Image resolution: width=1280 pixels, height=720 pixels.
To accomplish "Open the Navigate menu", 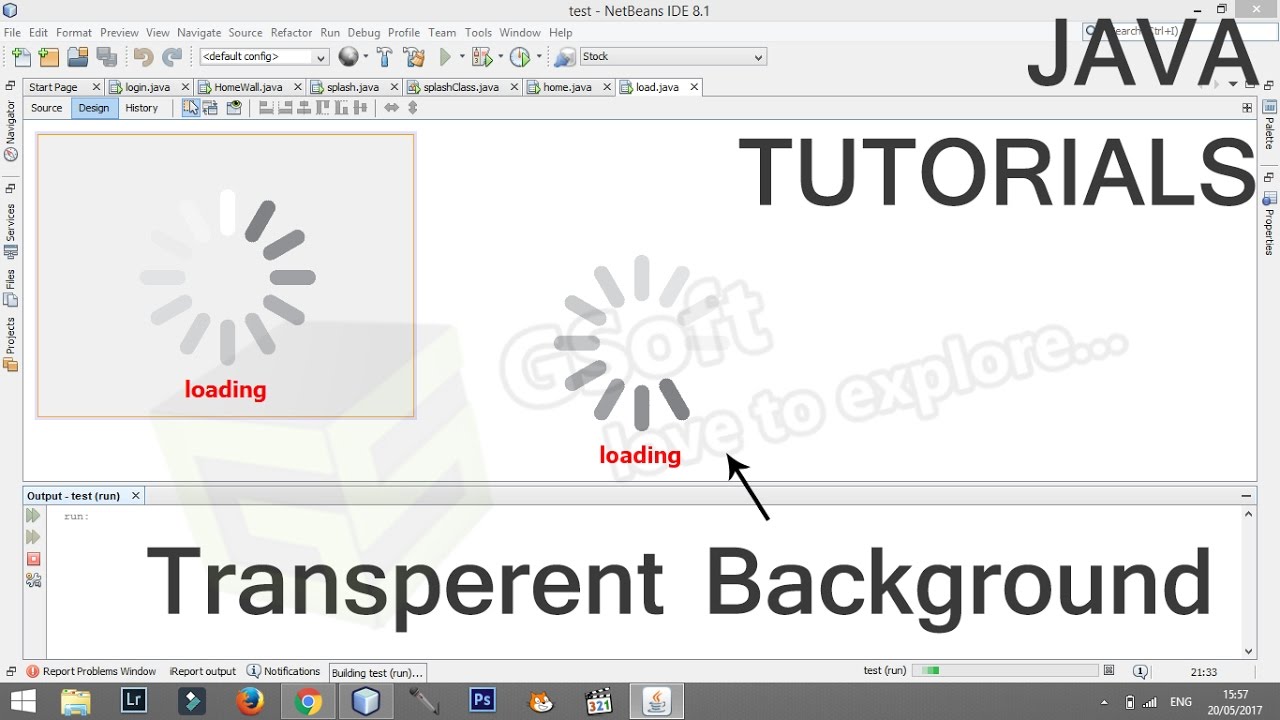I will (199, 33).
